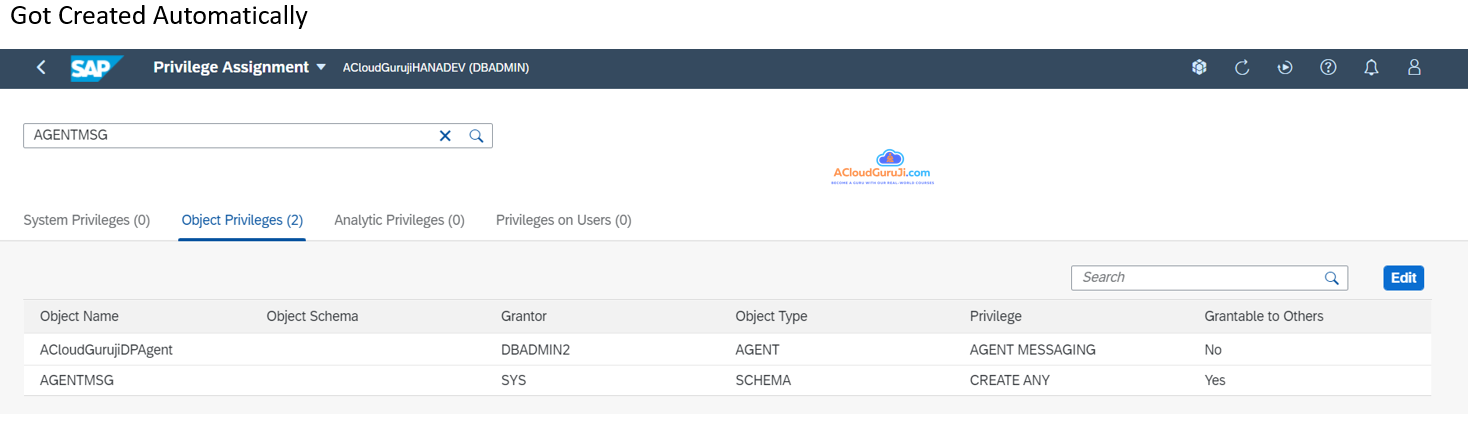
Task: Go to Privileges on Users tab
Action: click(x=563, y=220)
